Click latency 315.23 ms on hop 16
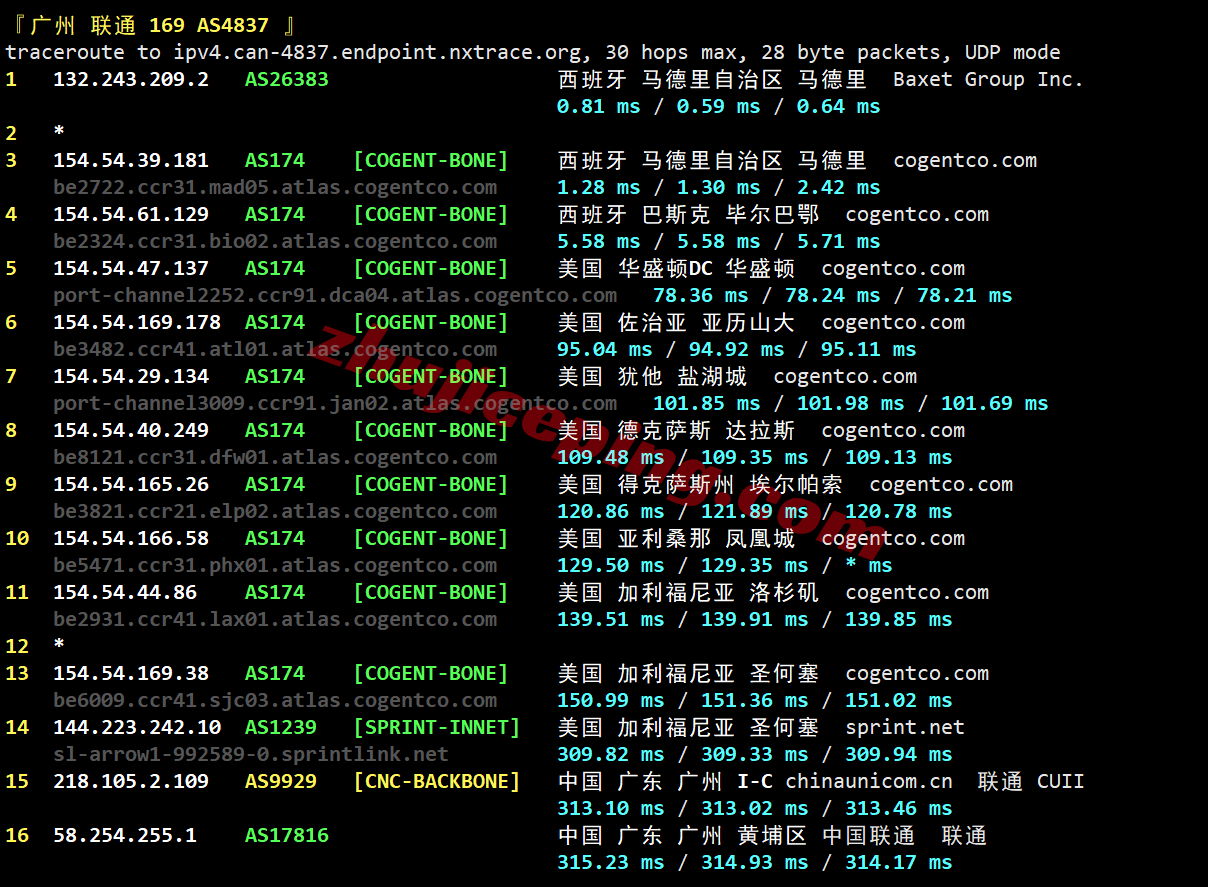 (610, 862)
